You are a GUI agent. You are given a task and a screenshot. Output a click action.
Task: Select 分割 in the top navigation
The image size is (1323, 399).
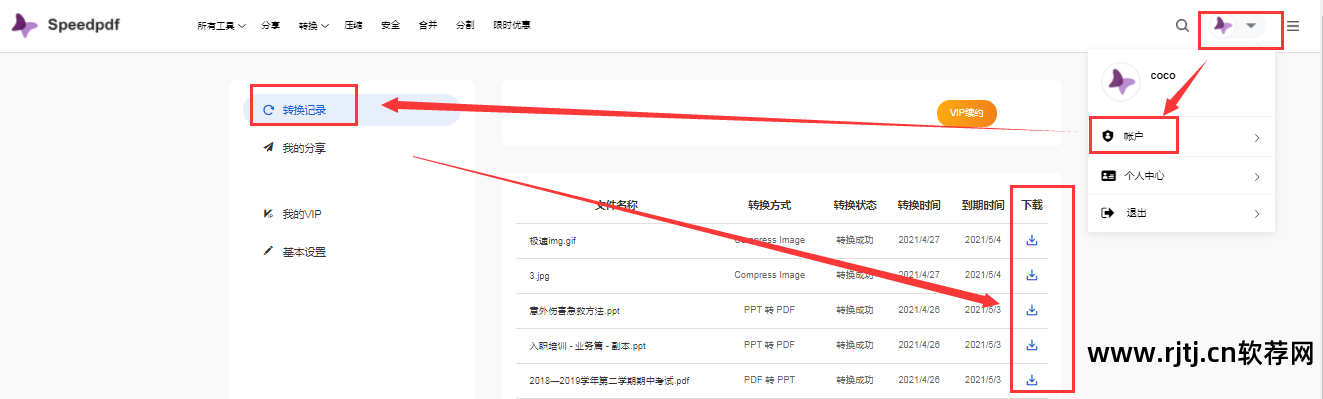(x=465, y=26)
